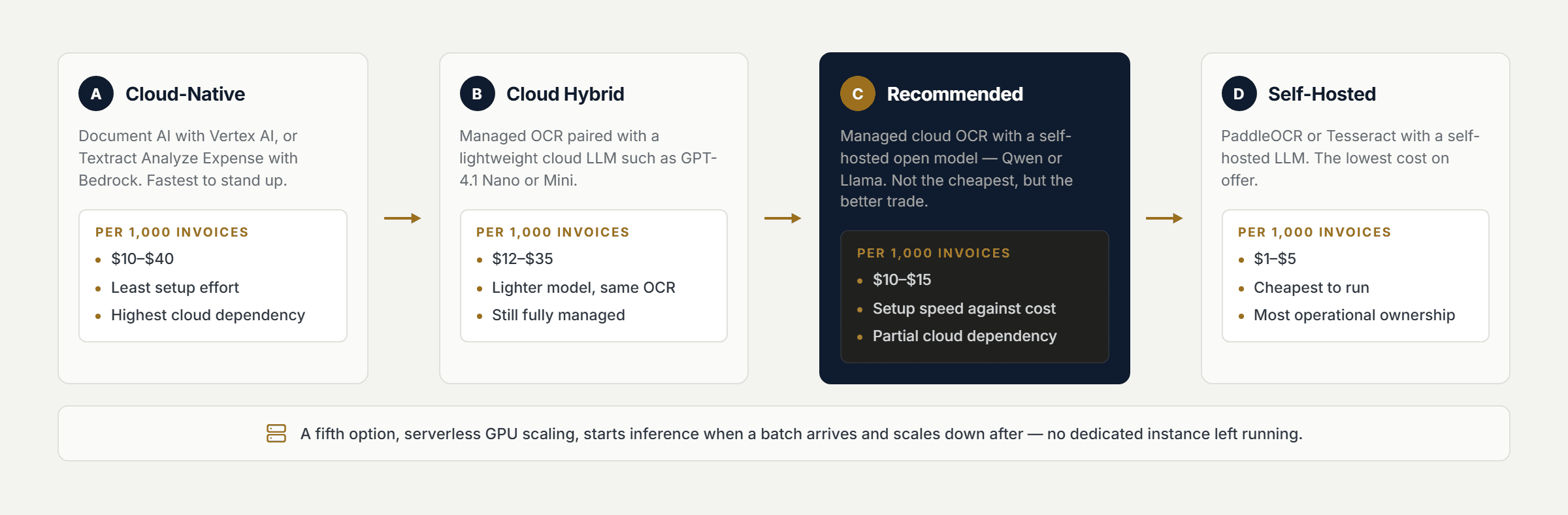Screen dimensions: 1568x515
Task: Click arrow between Recommended and Self-Hosted
Action: [x=1164, y=218]
